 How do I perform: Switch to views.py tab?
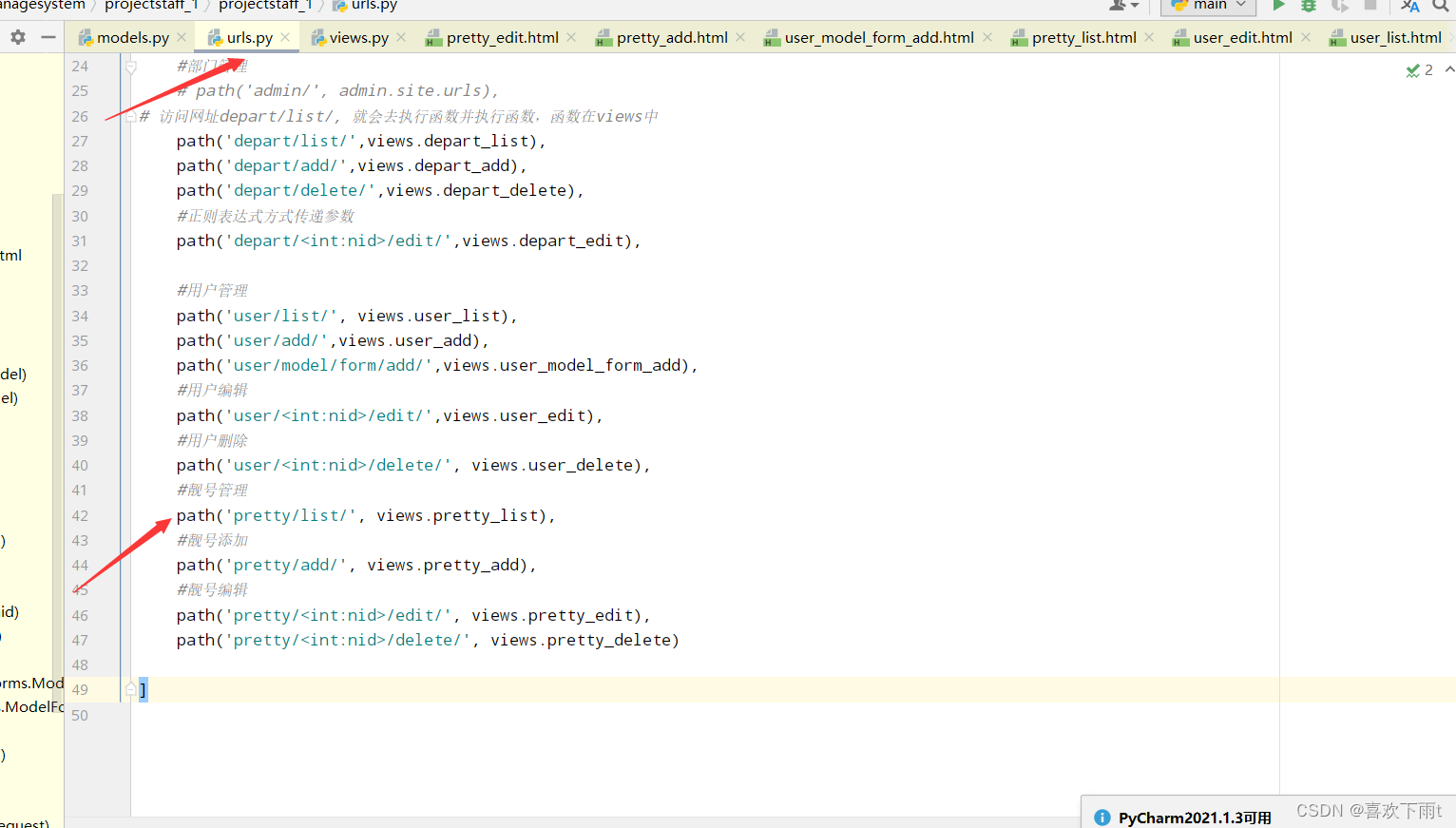click(359, 38)
